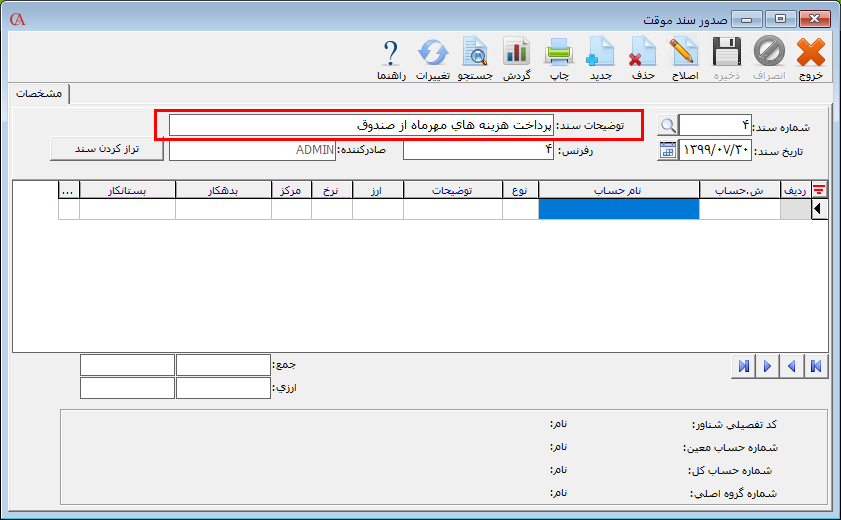Click the مرکز column header

click(x=291, y=190)
